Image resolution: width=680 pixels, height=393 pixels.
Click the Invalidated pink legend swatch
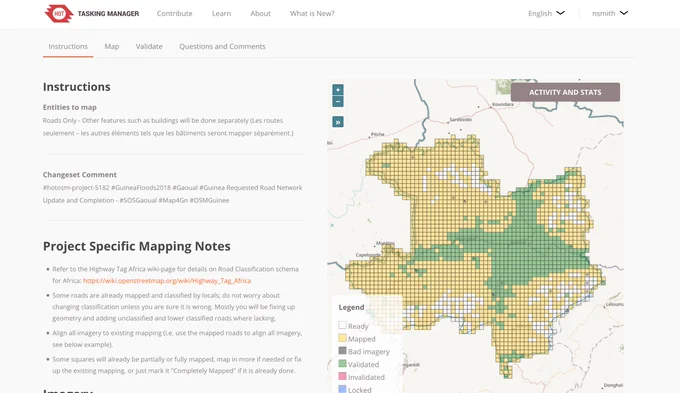[x=342, y=376]
